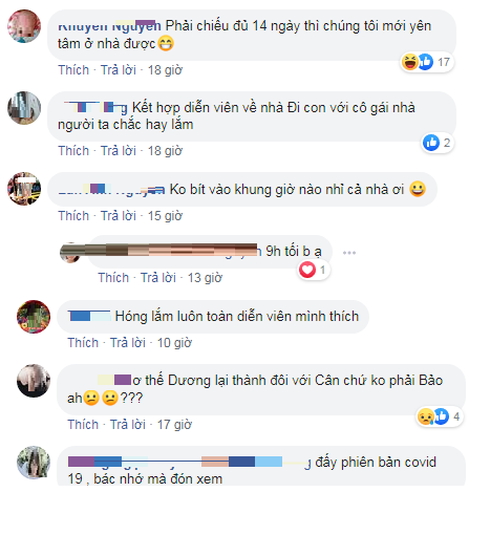Viewport: 490px width, 535px height.
Task: Like the 9h tối reply
Action: [x=113, y=278]
